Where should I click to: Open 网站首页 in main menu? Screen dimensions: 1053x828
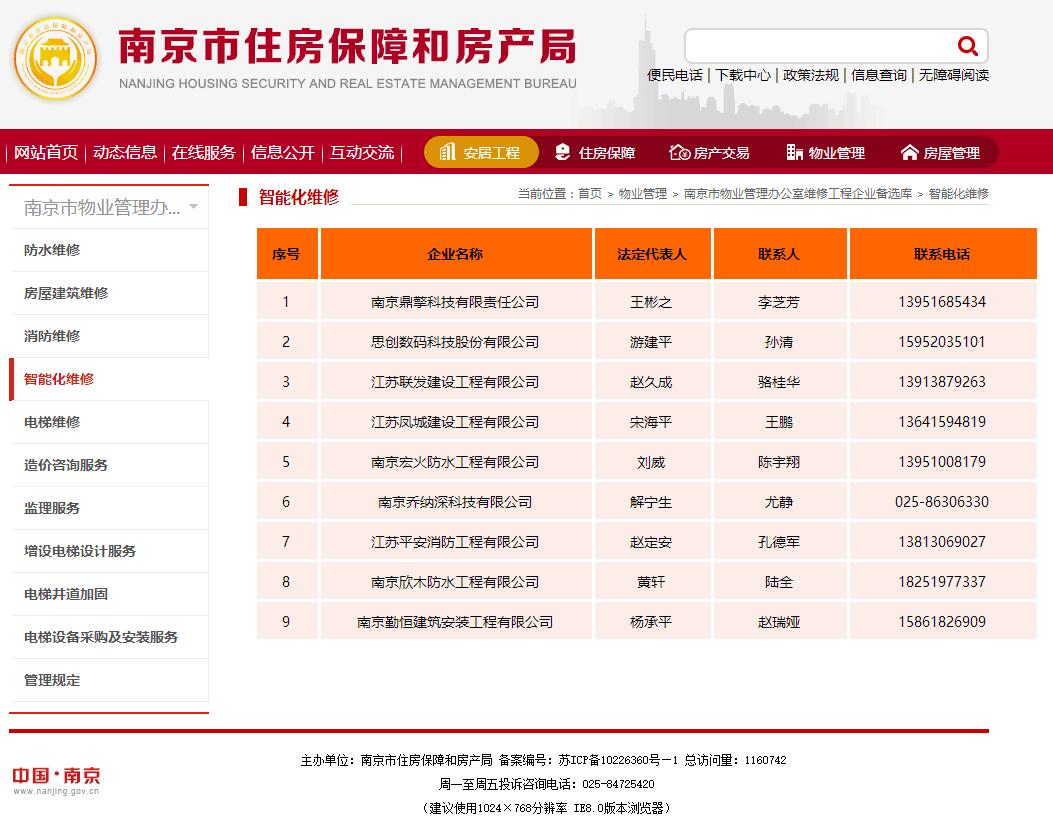(x=46, y=152)
